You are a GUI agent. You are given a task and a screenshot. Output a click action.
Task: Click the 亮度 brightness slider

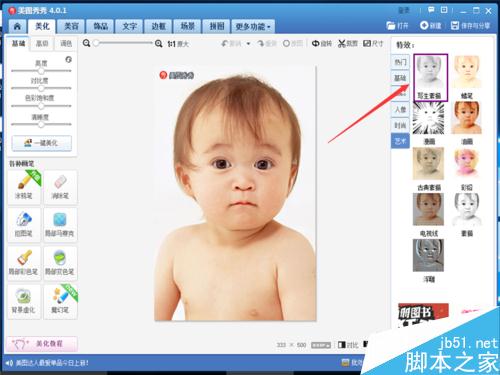(x=41, y=71)
